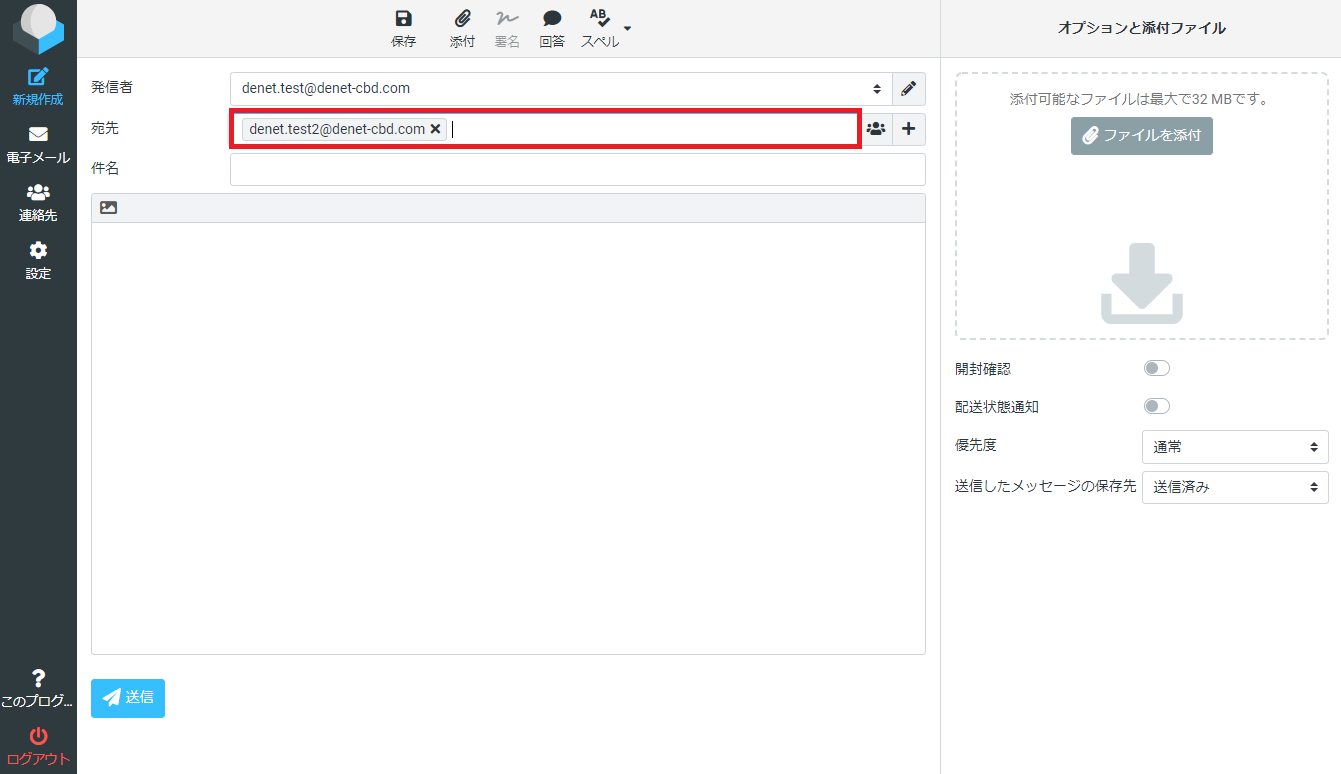Open the このプログ... help item
This screenshot has width=1341, height=774.
pos(38,689)
